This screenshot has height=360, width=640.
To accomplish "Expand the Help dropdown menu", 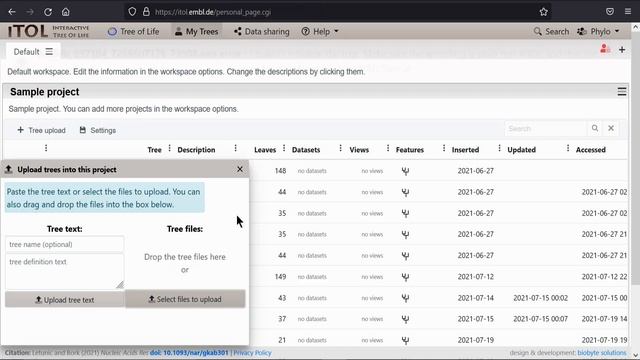I will (320, 31).
